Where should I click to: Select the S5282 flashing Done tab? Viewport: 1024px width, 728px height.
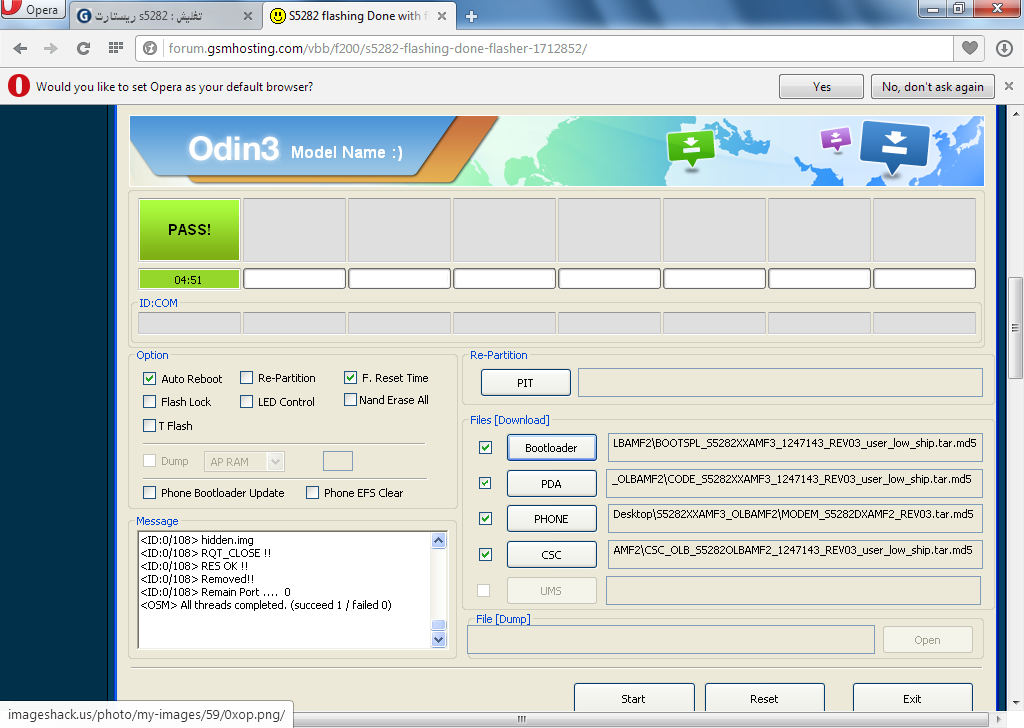point(358,16)
